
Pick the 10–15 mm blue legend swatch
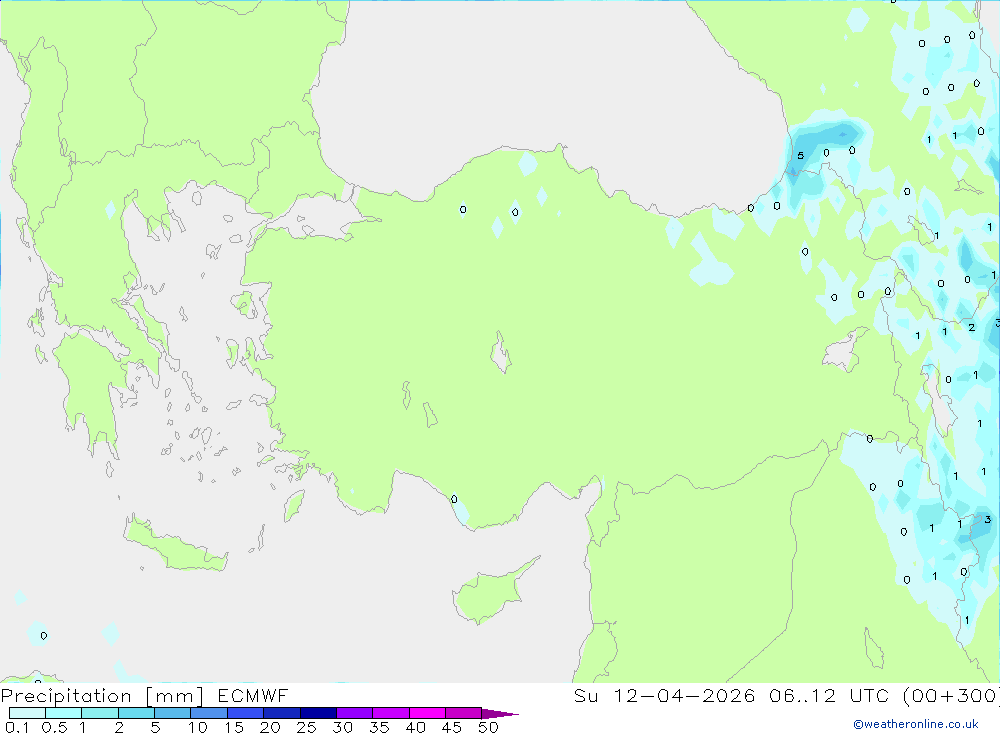(209, 713)
